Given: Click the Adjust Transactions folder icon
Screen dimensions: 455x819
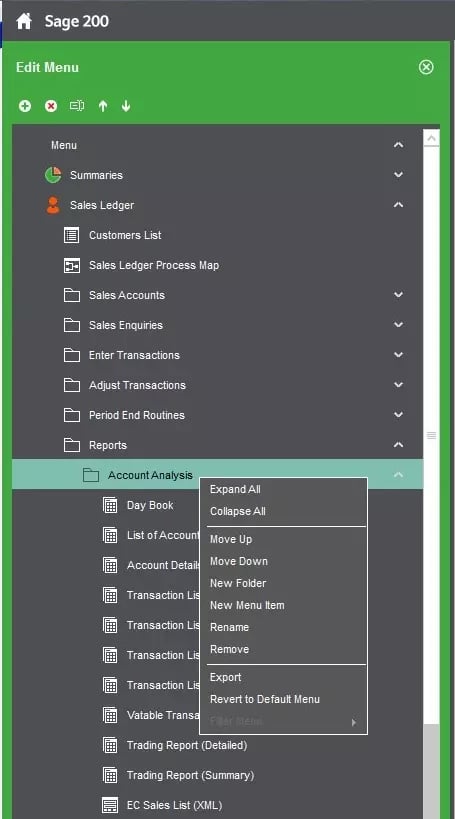Looking at the screenshot, I should click(72, 385).
